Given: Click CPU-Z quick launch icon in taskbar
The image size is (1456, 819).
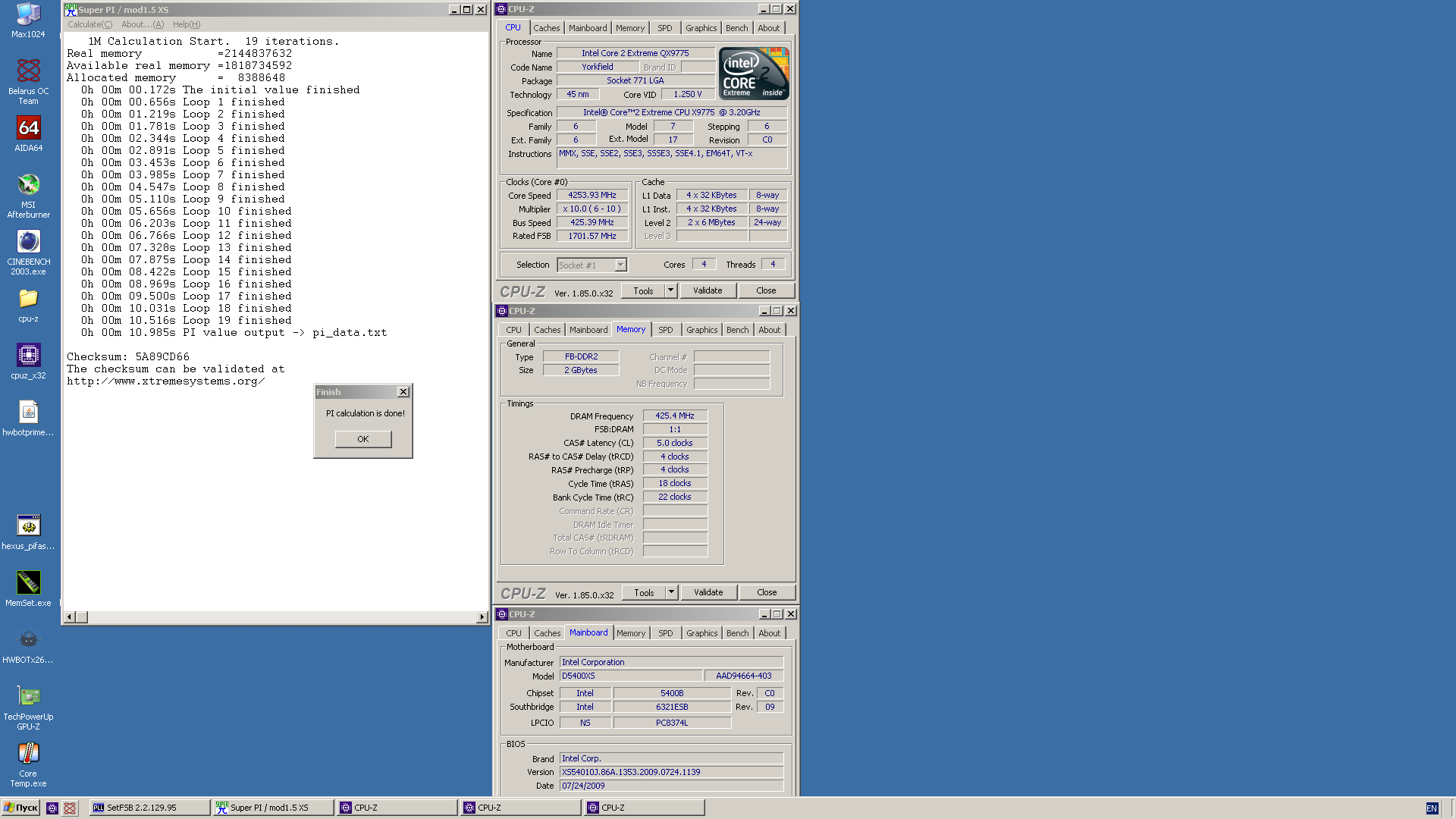Looking at the screenshot, I should coord(52,808).
